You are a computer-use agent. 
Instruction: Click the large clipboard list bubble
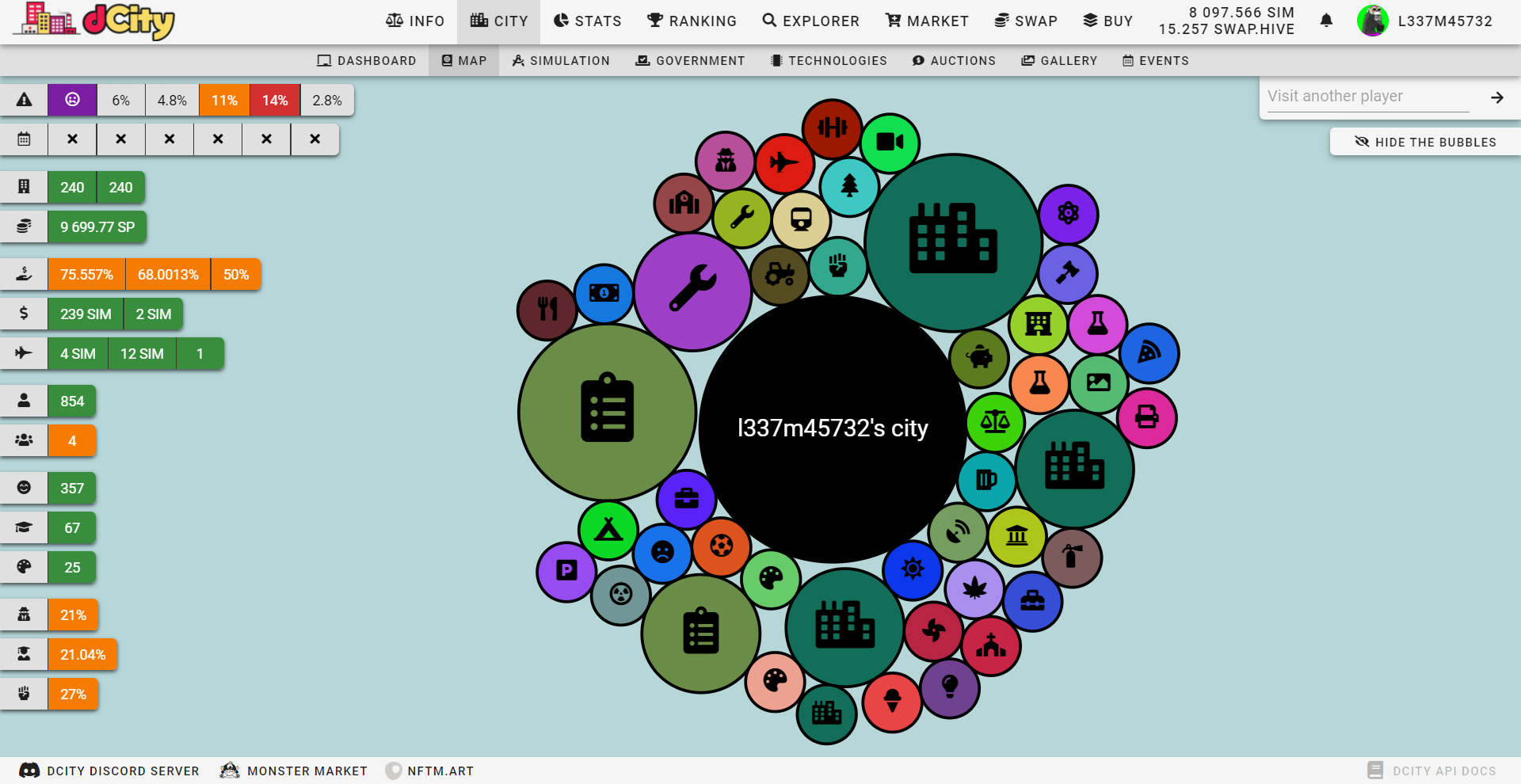[x=608, y=412]
